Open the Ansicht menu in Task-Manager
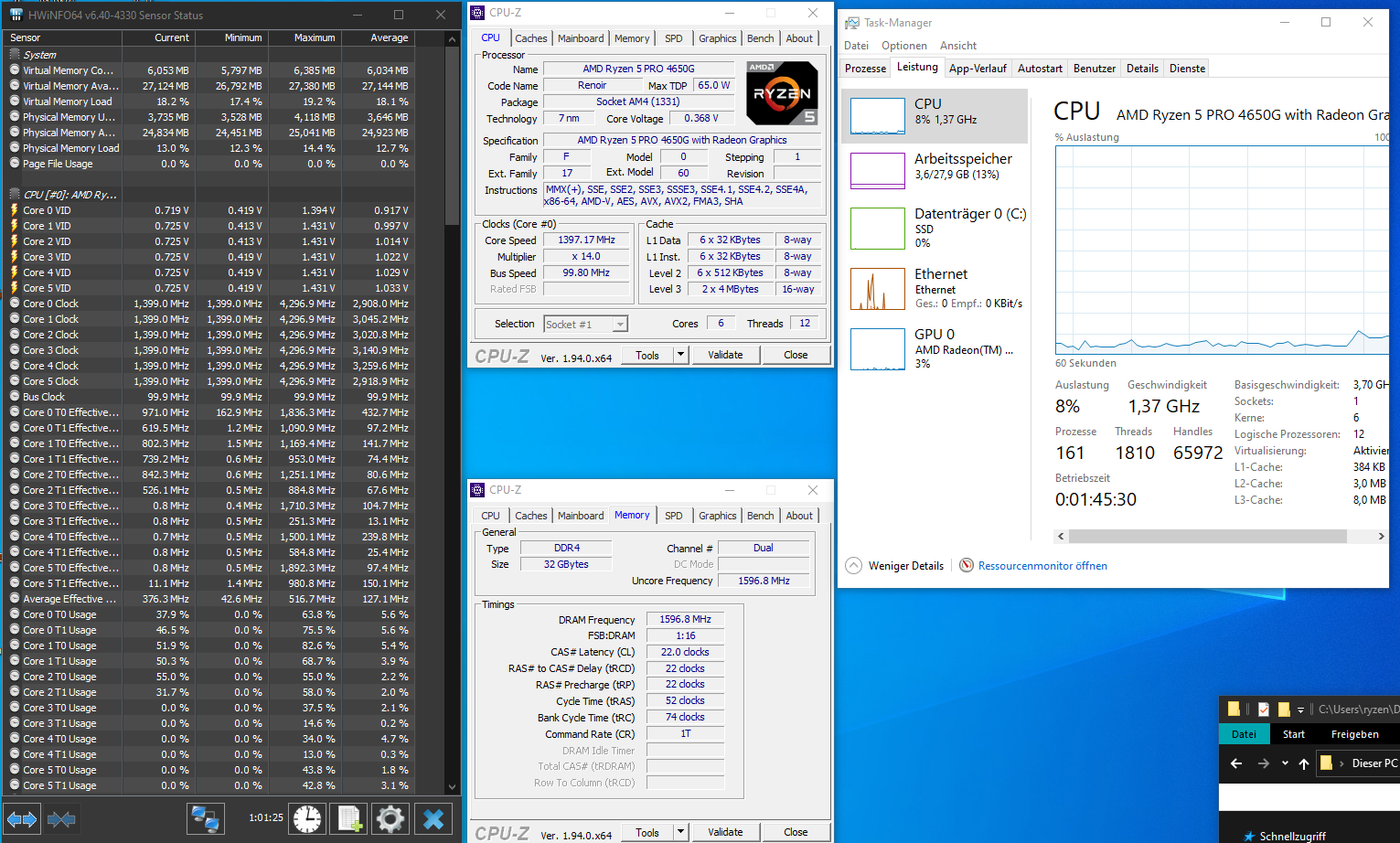1400x843 pixels. pyautogui.click(x=958, y=46)
